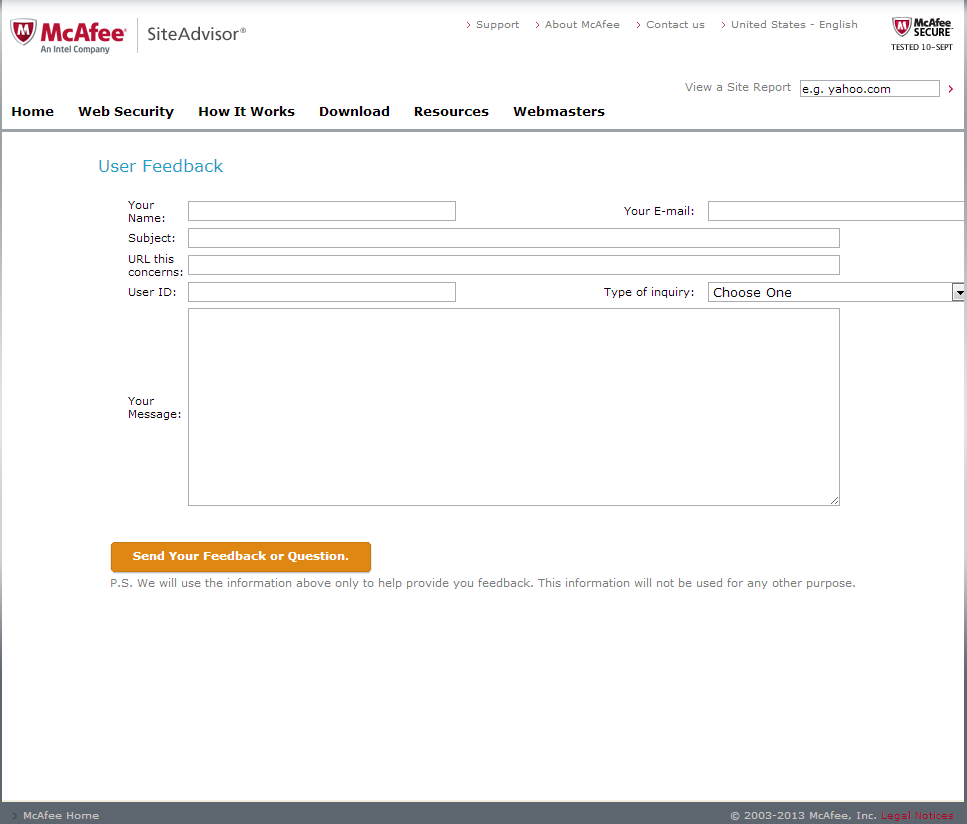The width and height of the screenshot is (967, 824).
Task: Open the Web Security menu
Action: coord(126,112)
